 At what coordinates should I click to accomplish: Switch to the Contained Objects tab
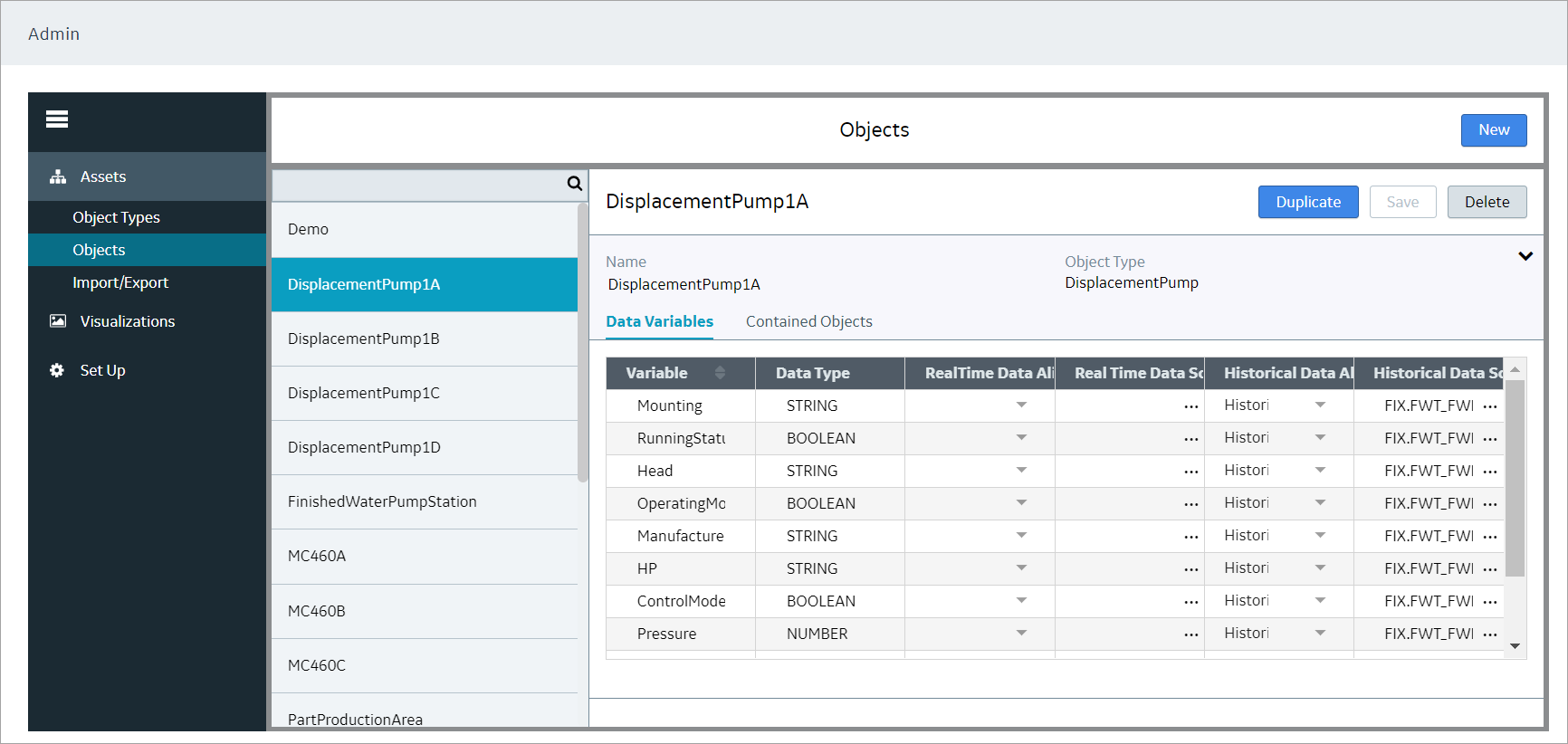[x=809, y=321]
